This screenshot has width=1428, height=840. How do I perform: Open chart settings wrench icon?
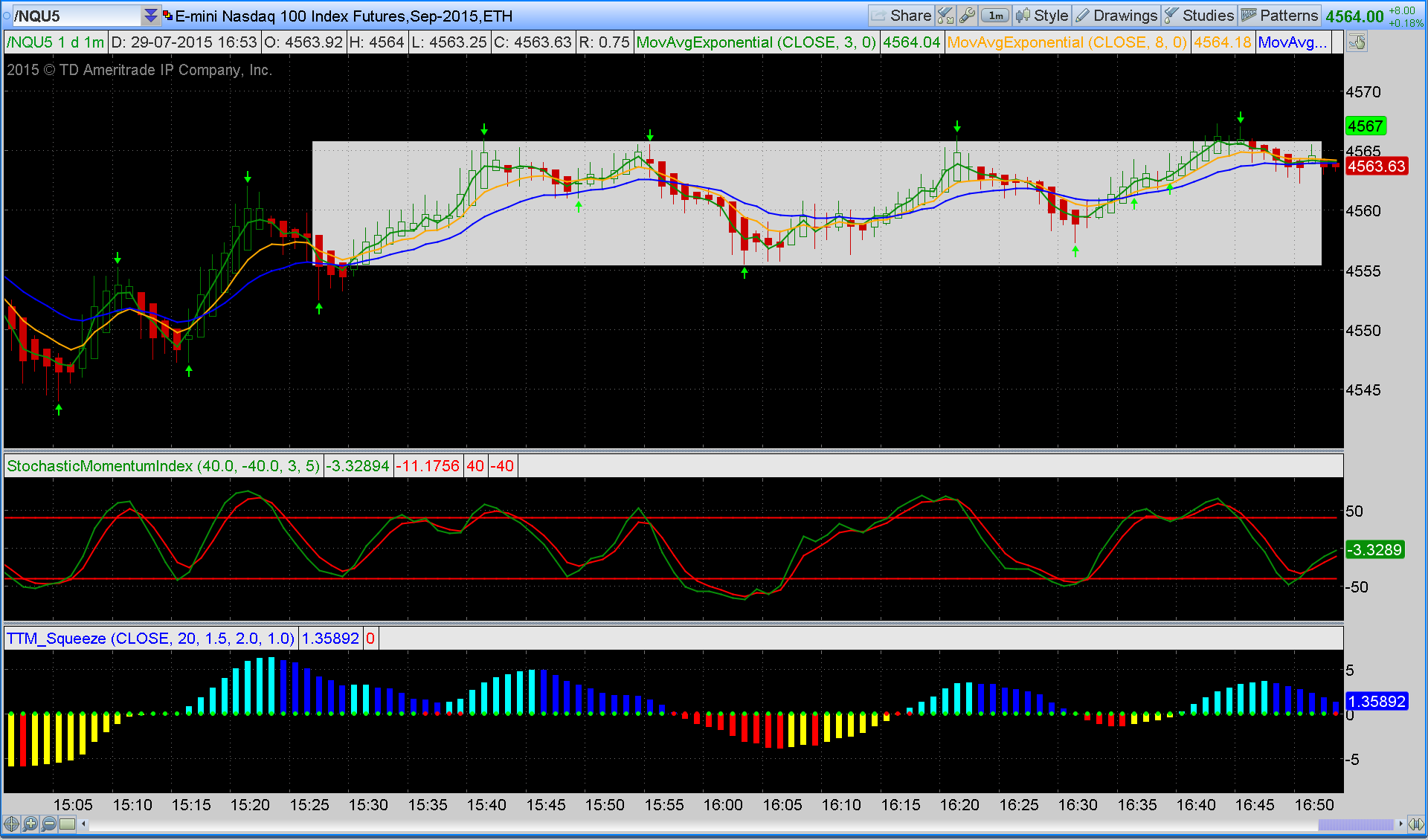click(x=967, y=16)
